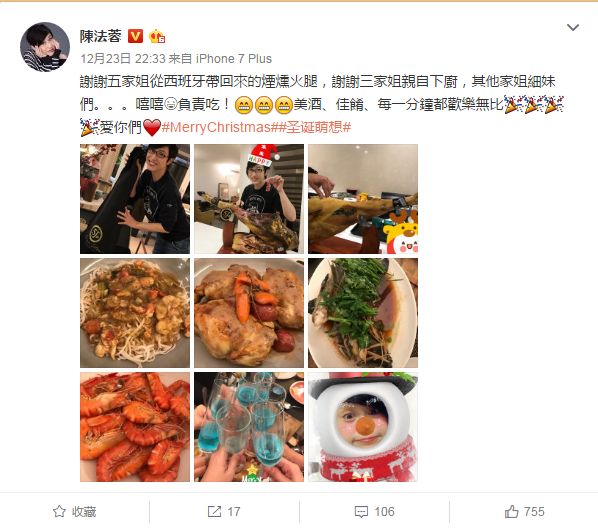View the steamed fish with greens photo
The image size is (598, 529).
click(363, 313)
